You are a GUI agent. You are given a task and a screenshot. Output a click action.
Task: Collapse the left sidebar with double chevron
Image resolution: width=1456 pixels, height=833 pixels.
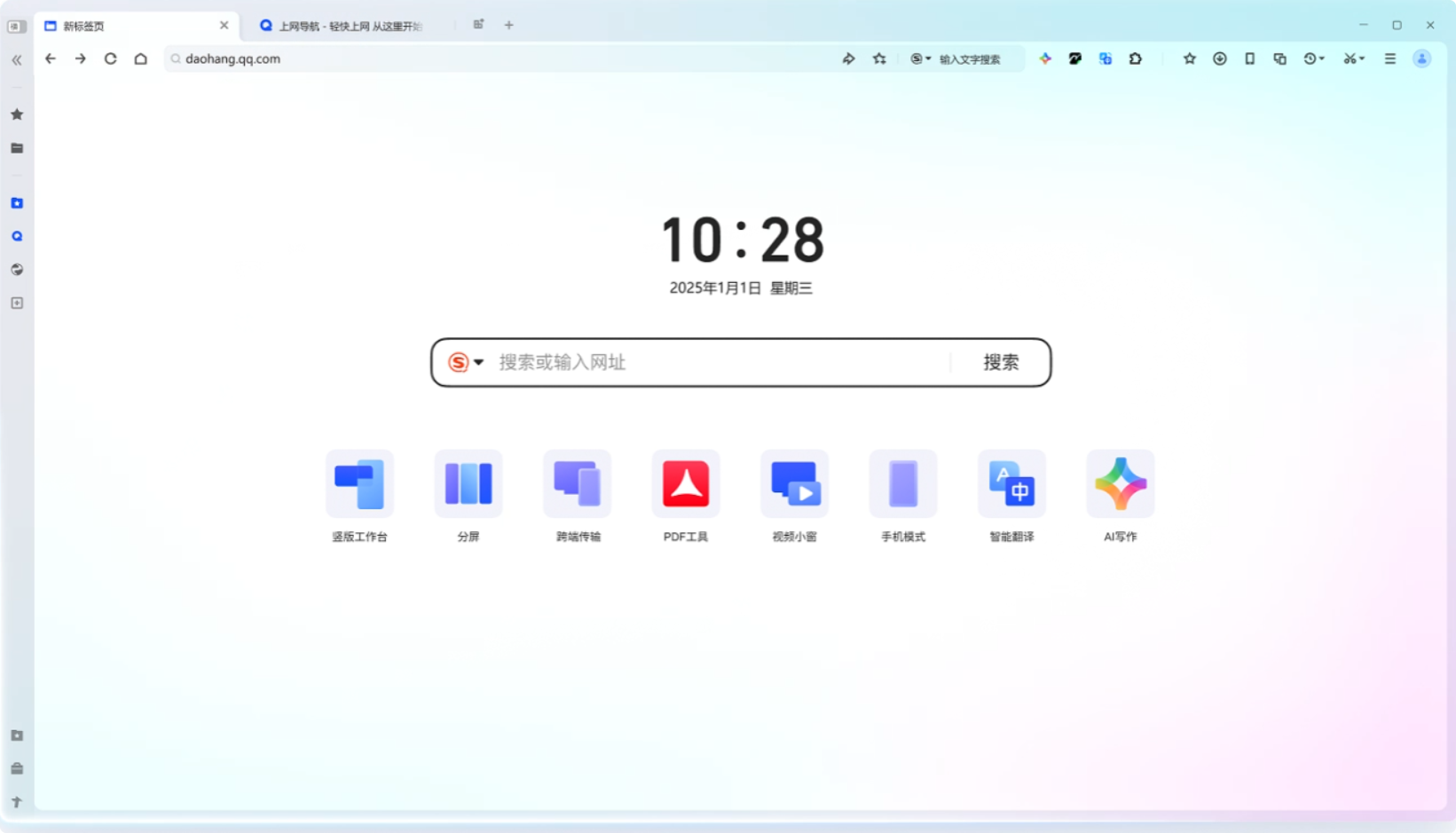click(17, 60)
